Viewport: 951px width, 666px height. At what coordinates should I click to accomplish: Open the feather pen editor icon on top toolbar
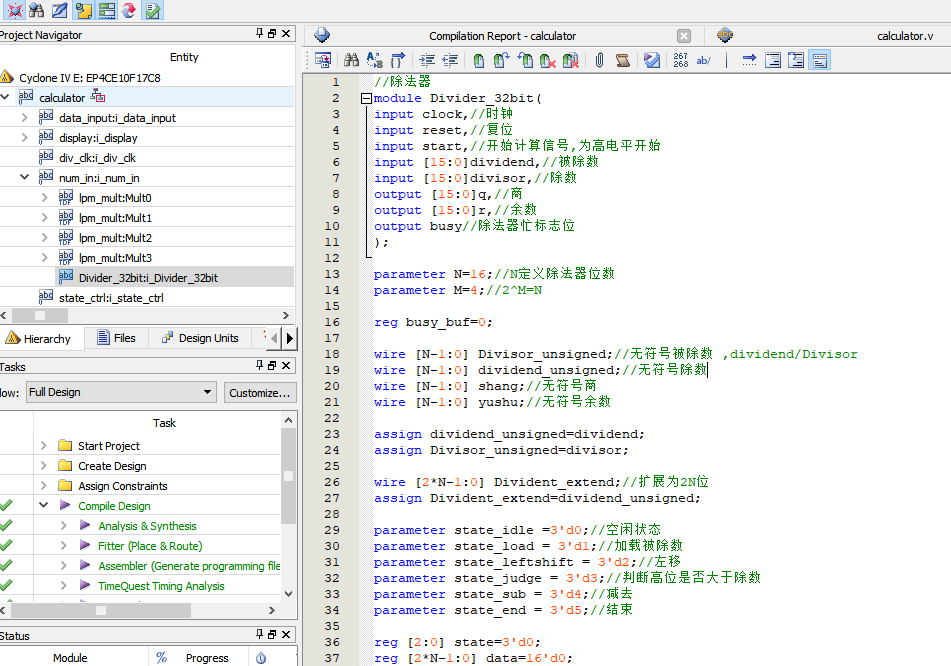pyautogui.click(x=59, y=10)
